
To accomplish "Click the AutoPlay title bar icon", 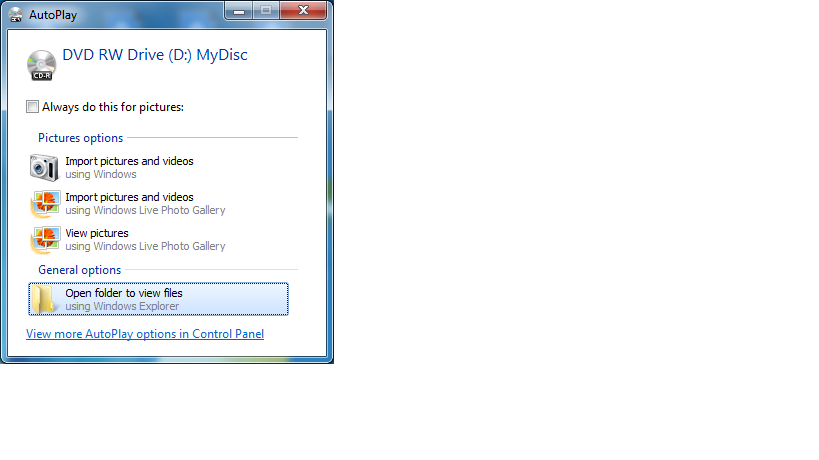I will pos(15,12).
